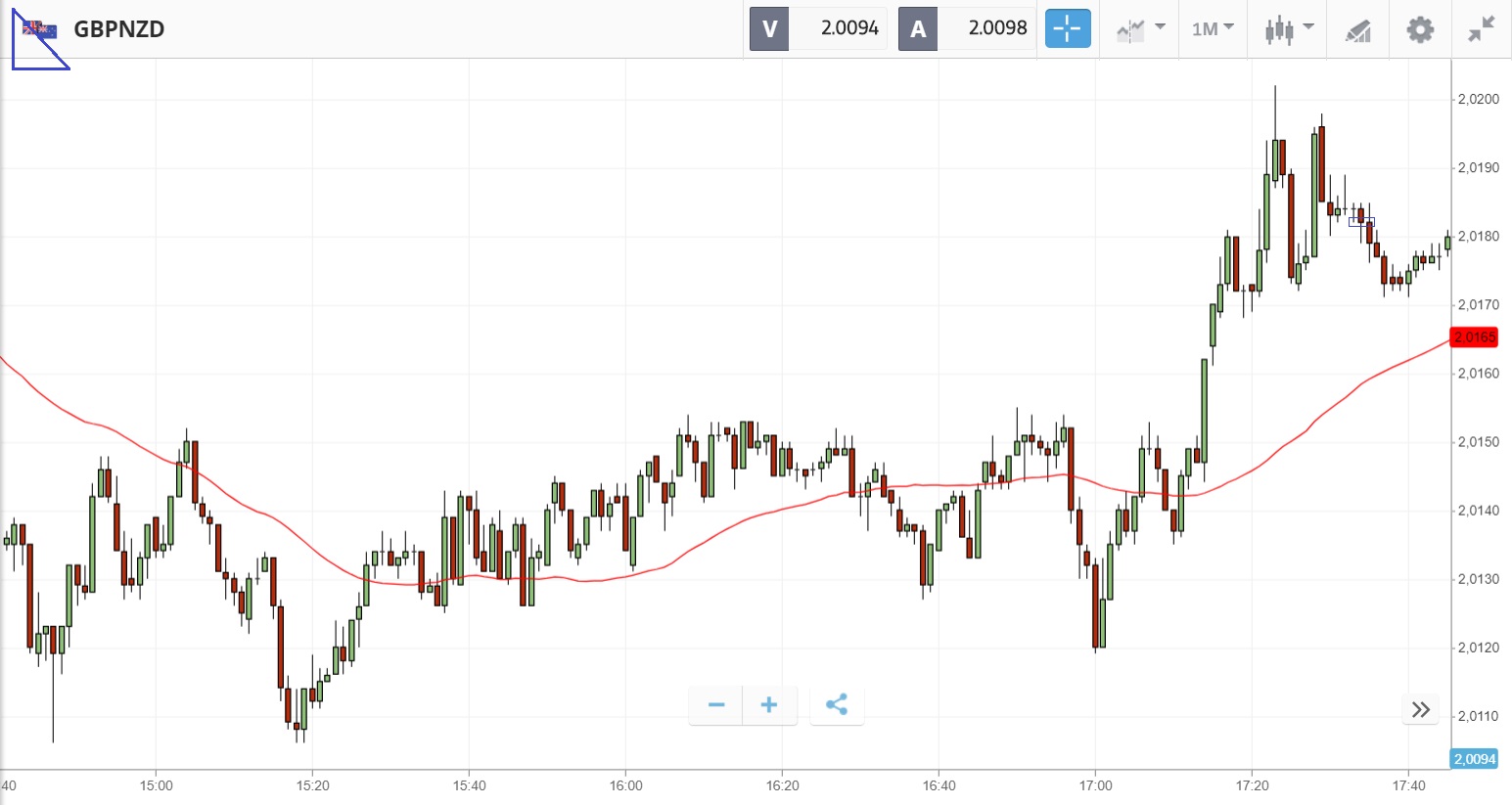1512x805 pixels.
Task: Click the blue 2.0094 price label
Action: click(1474, 759)
